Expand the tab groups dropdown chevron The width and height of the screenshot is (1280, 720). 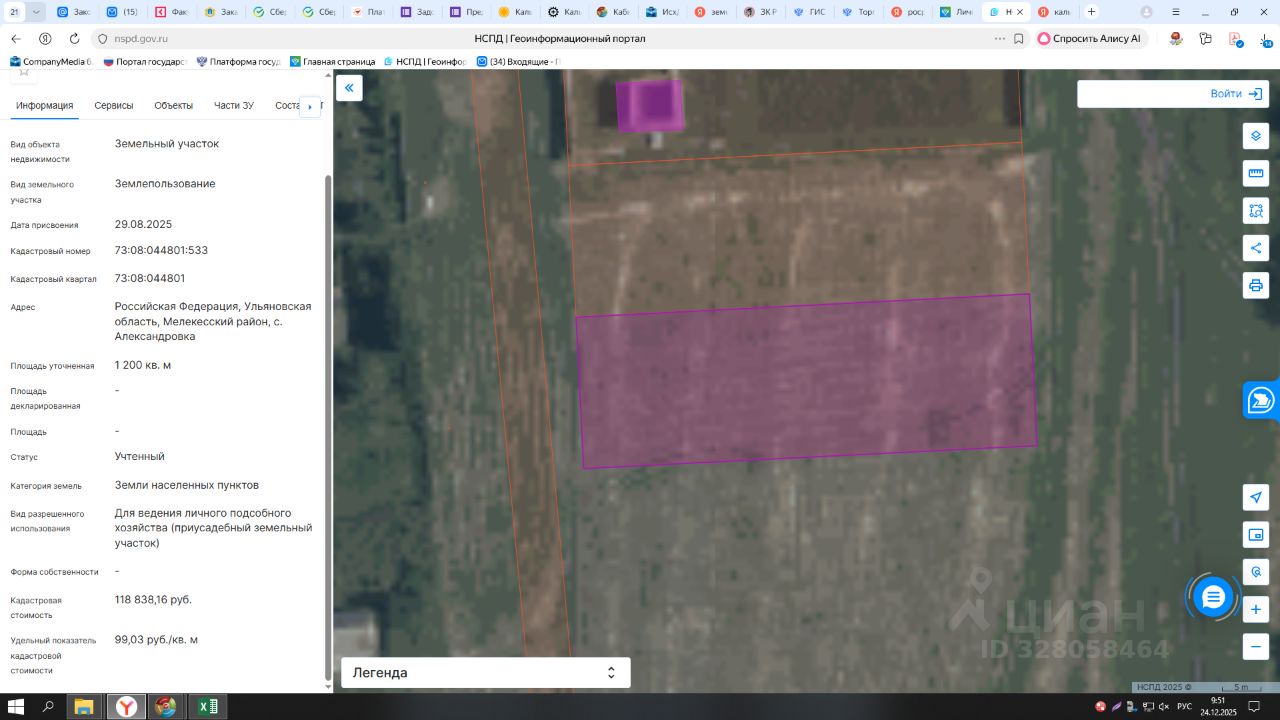point(37,12)
